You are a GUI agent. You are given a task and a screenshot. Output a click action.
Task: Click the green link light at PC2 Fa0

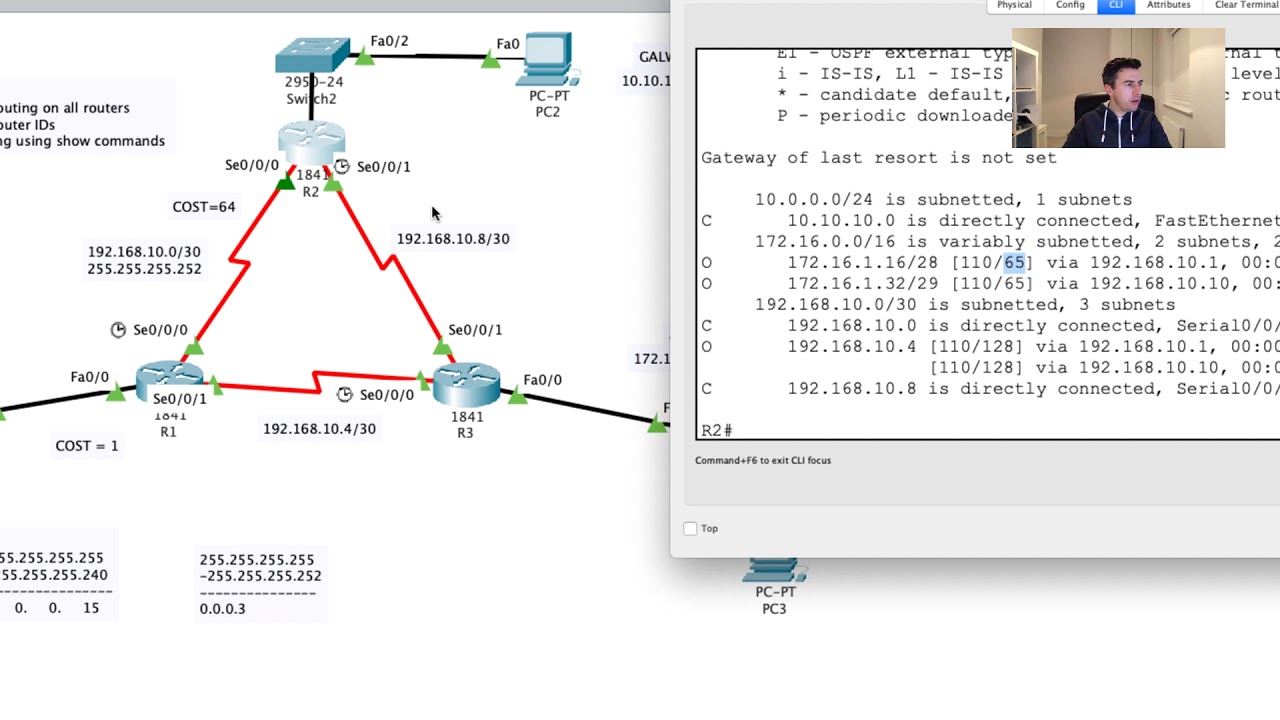[490, 61]
